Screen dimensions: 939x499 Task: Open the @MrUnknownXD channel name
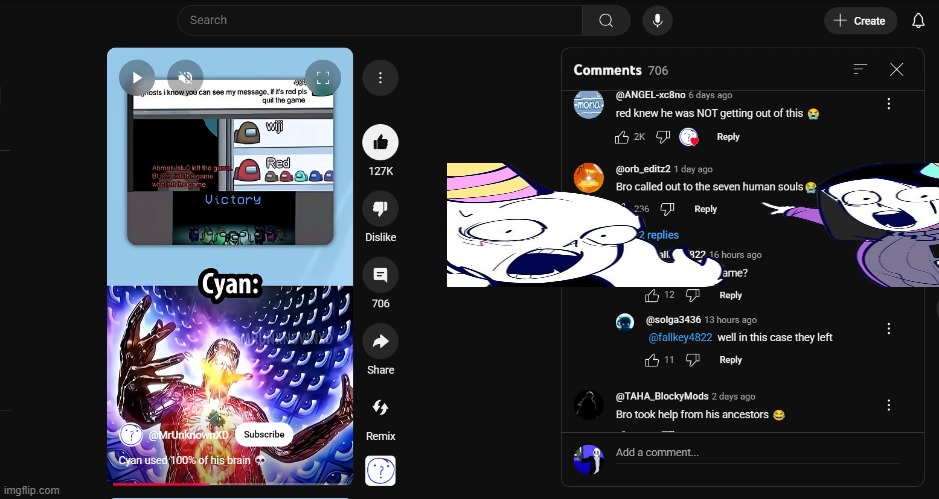189,435
